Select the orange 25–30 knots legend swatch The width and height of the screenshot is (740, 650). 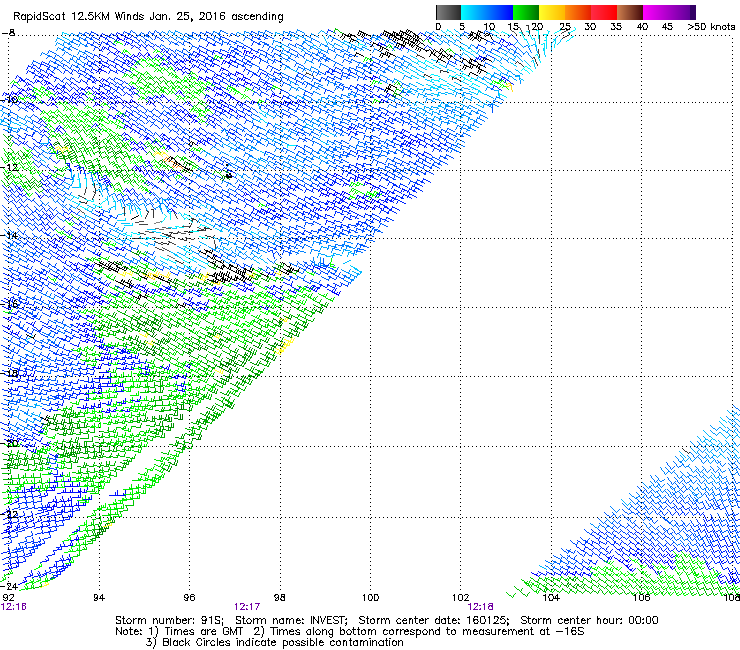tap(578, 12)
